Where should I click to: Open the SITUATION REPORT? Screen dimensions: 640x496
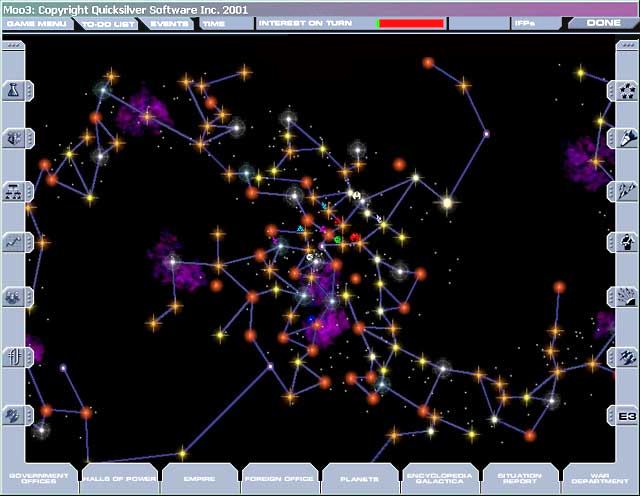tap(520, 478)
